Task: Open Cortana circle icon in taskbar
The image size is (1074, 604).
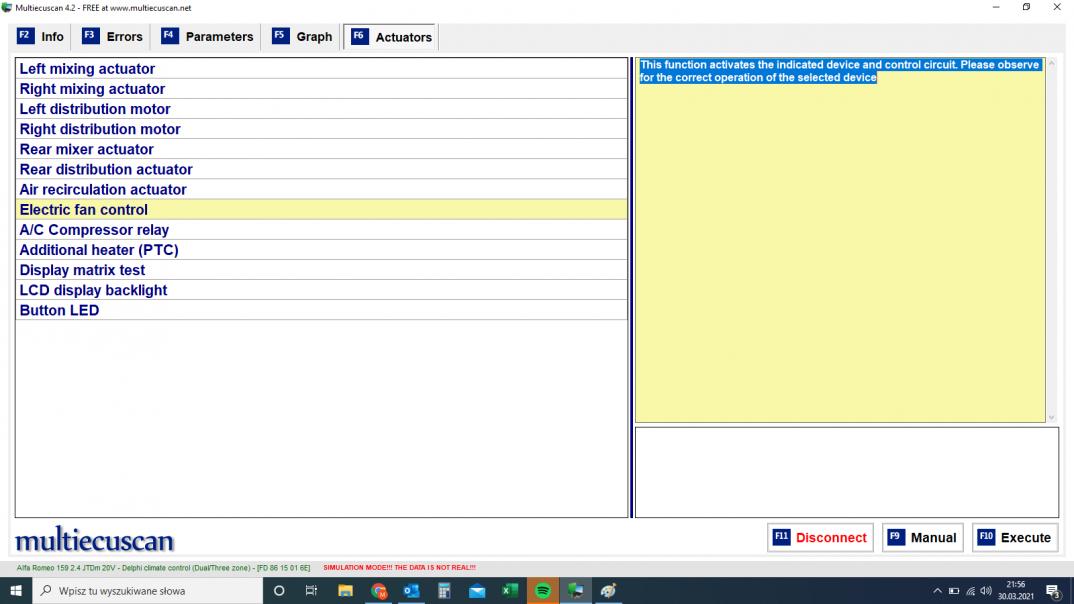Action: click(279, 590)
